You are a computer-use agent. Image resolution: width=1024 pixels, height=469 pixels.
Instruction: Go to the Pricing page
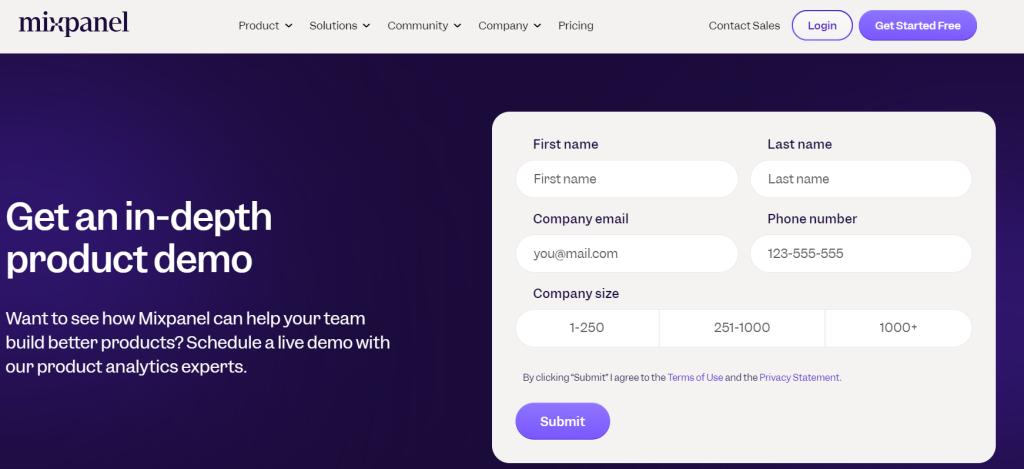tap(575, 26)
